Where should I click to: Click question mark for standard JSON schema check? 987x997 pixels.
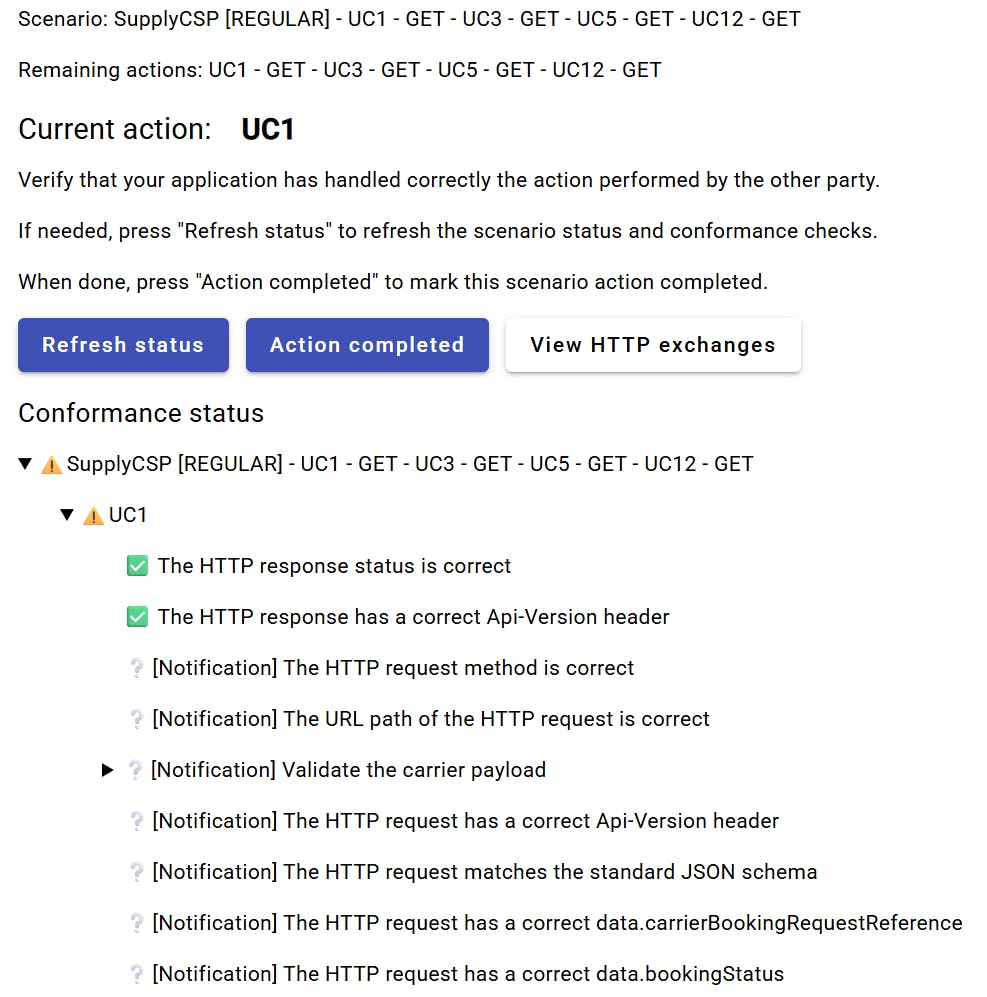point(136,872)
